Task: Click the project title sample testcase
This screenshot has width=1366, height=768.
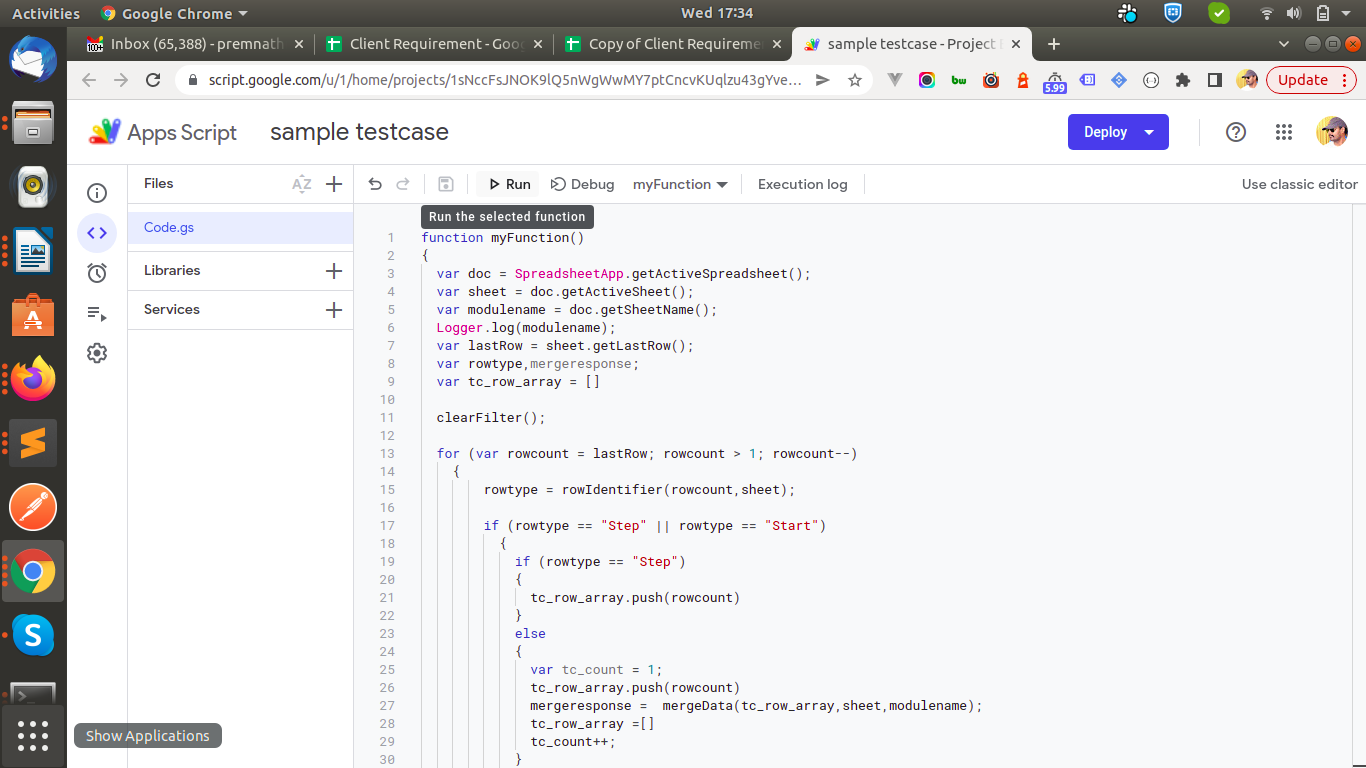Action: click(x=360, y=132)
